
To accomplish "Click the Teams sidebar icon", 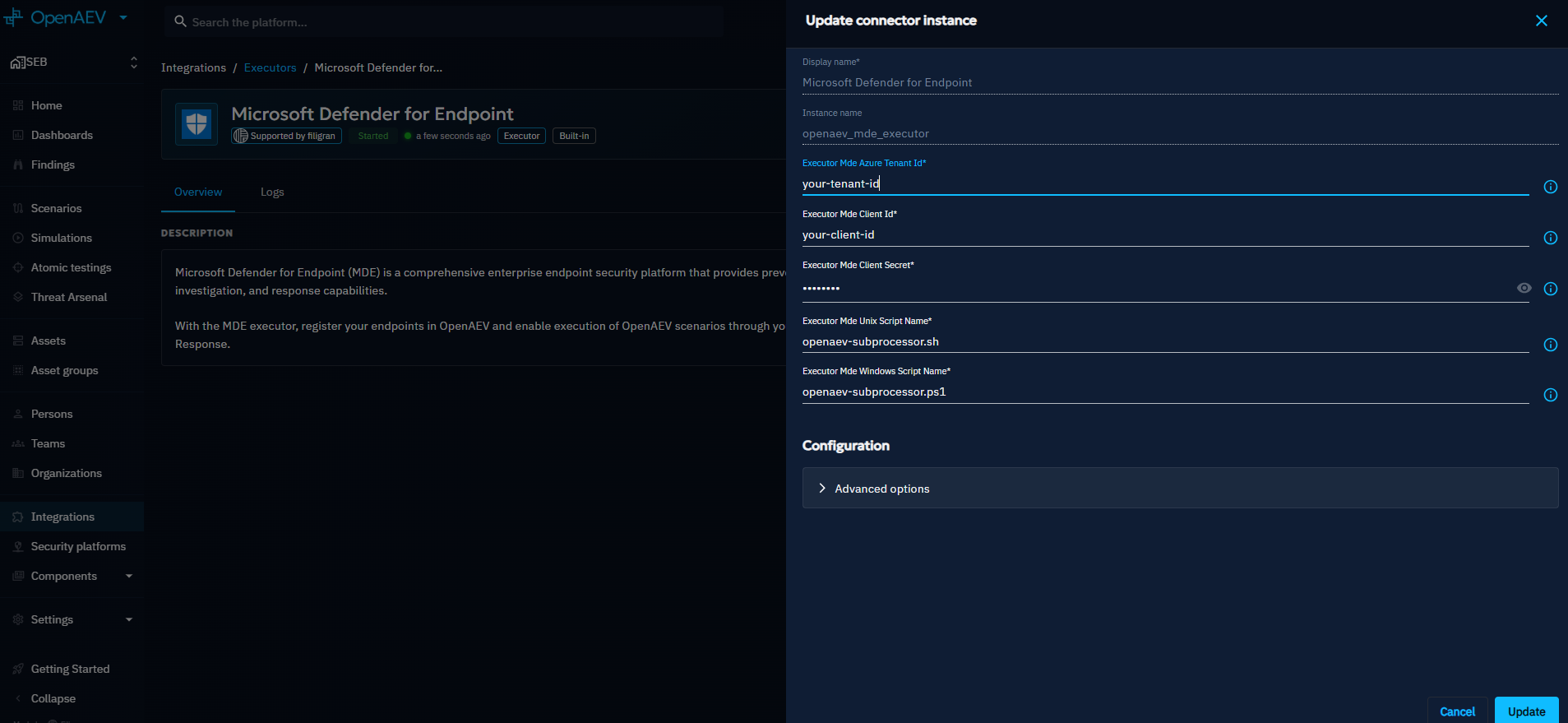I will (x=18, y=443).
